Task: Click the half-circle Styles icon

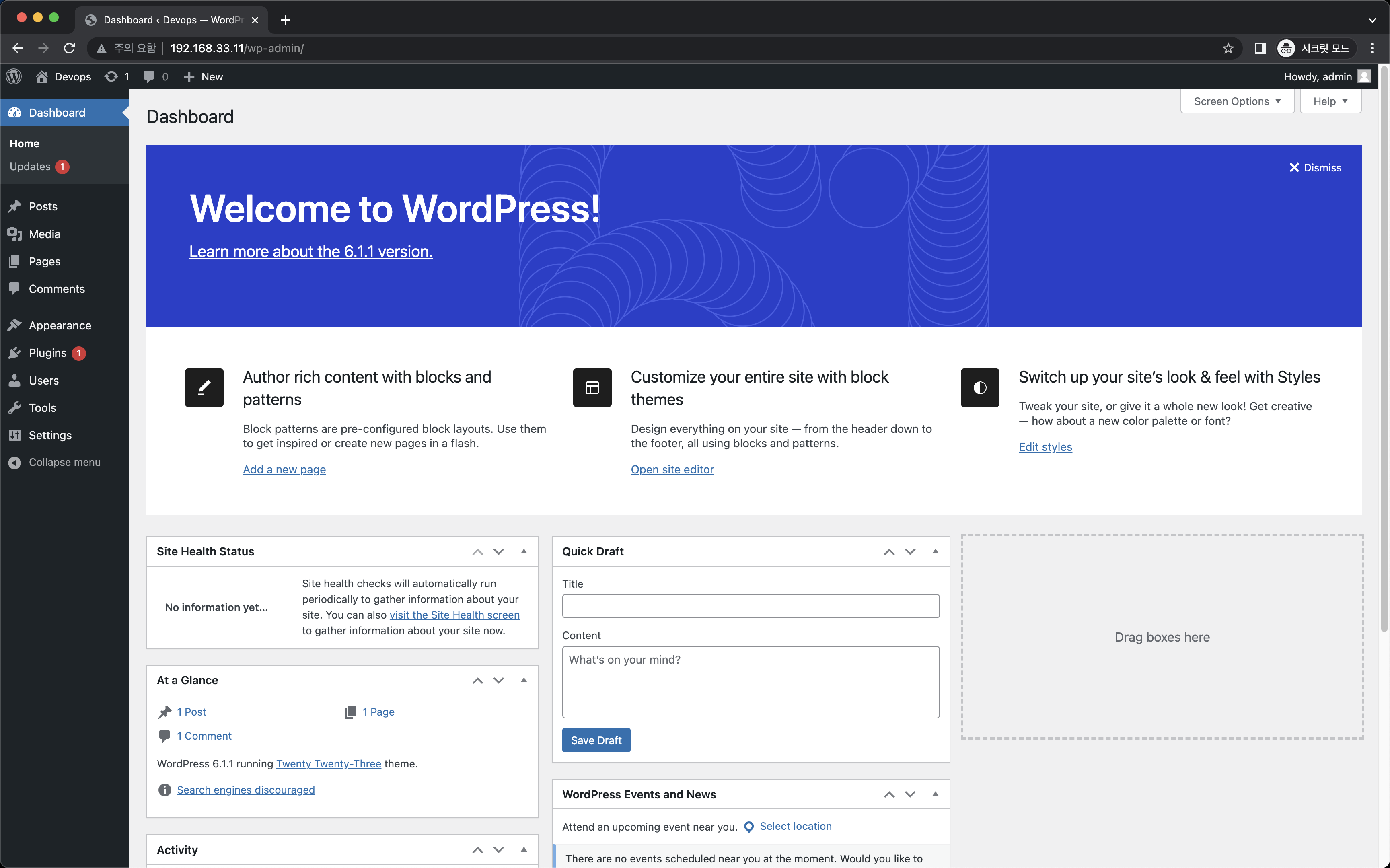Action: [x=980, y=387]
